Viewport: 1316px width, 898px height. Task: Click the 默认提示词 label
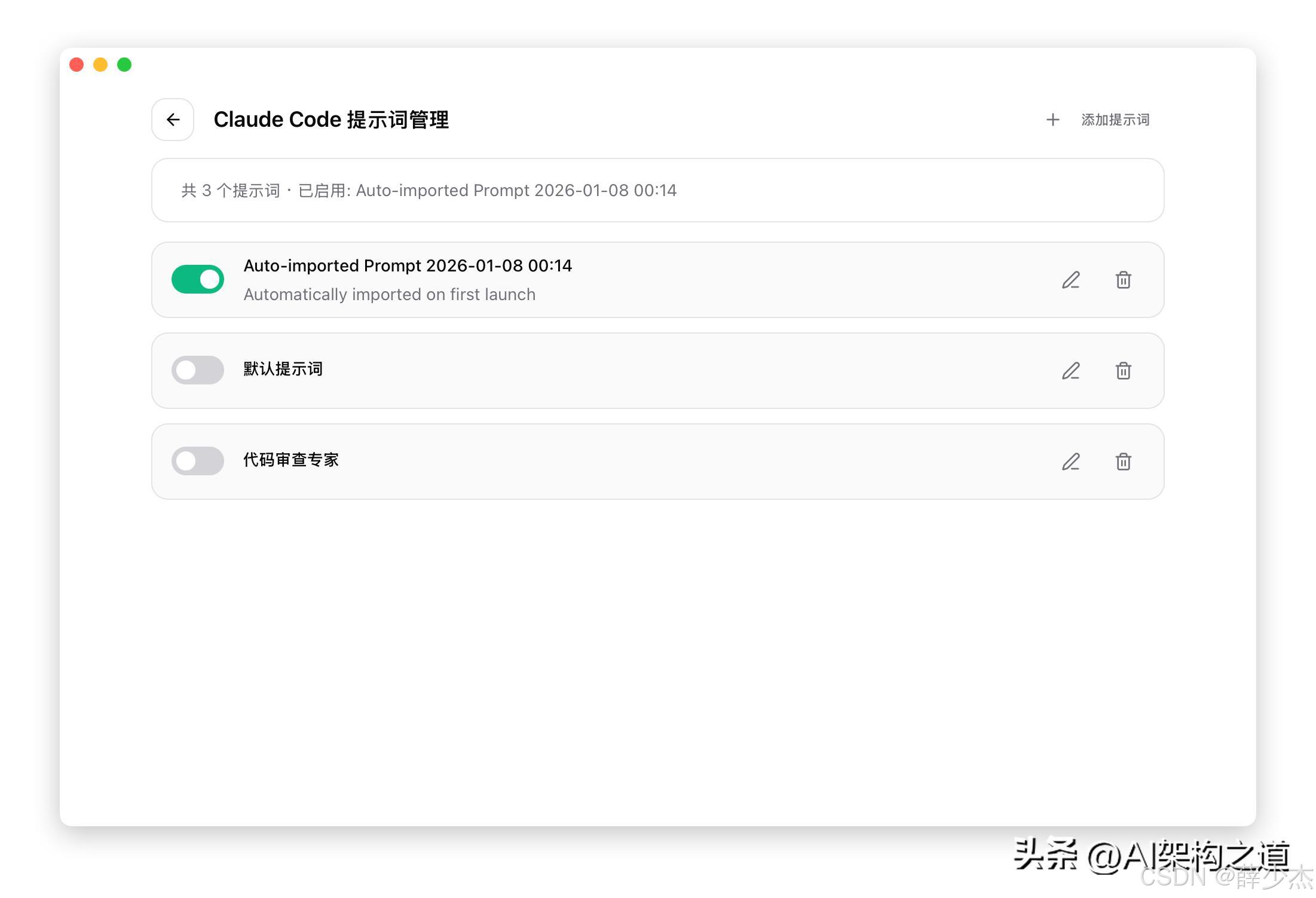(x=283, y=369)
